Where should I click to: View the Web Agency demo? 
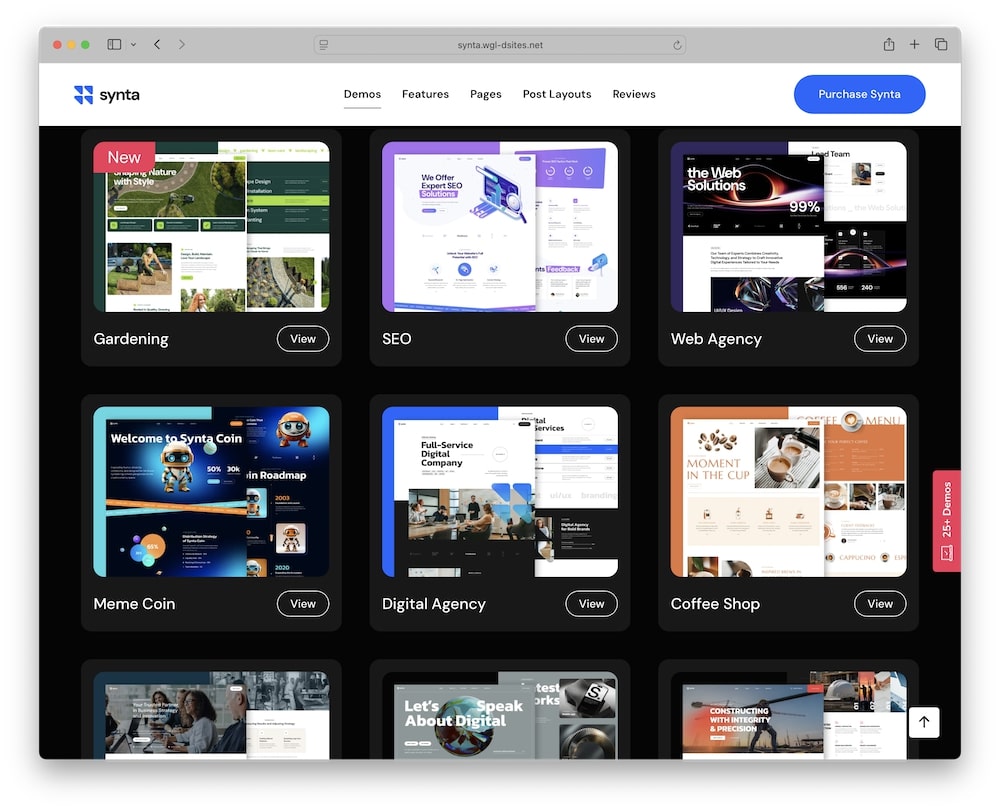(879, 339)
